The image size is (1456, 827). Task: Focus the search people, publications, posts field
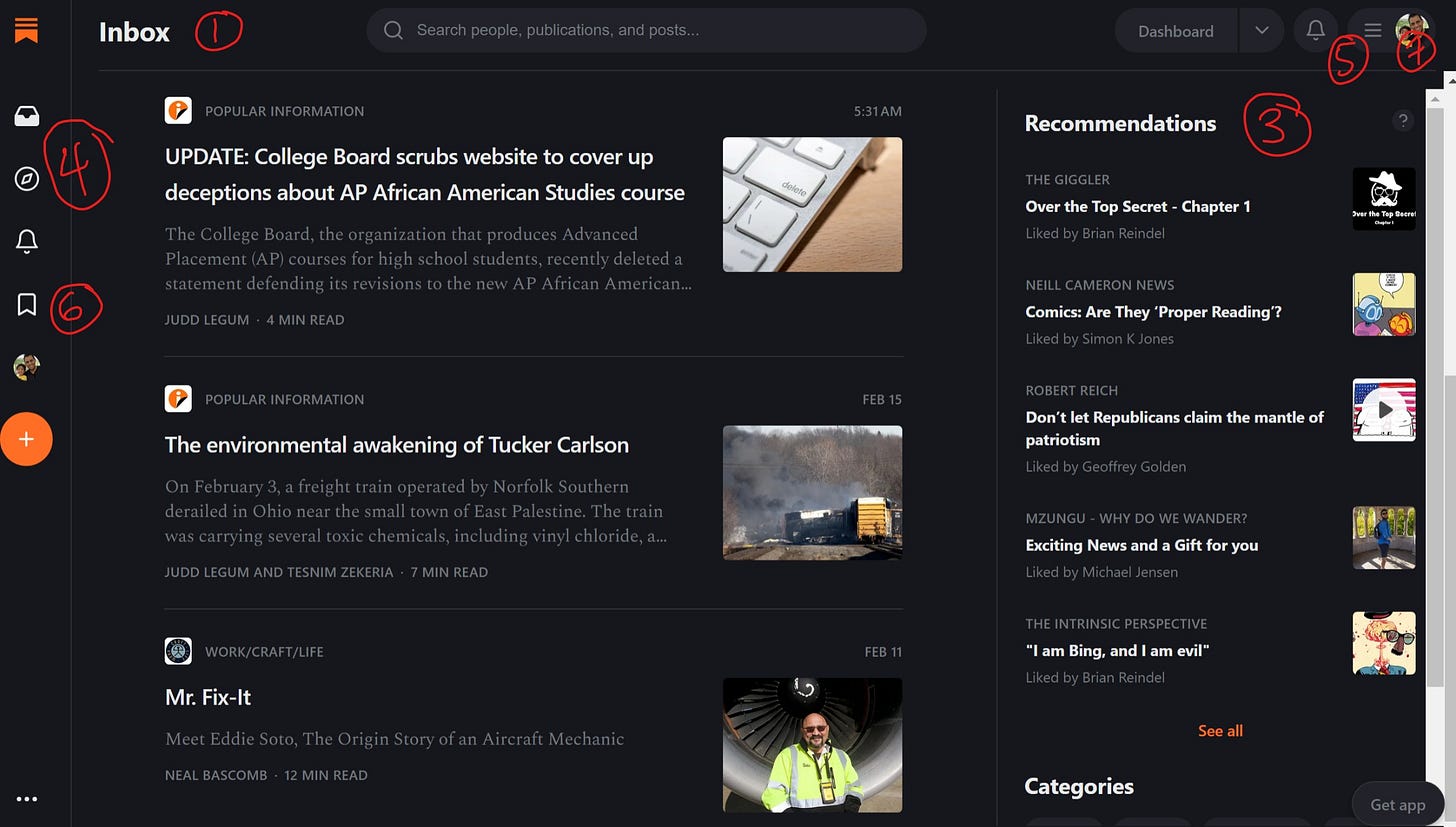(646, 30)
